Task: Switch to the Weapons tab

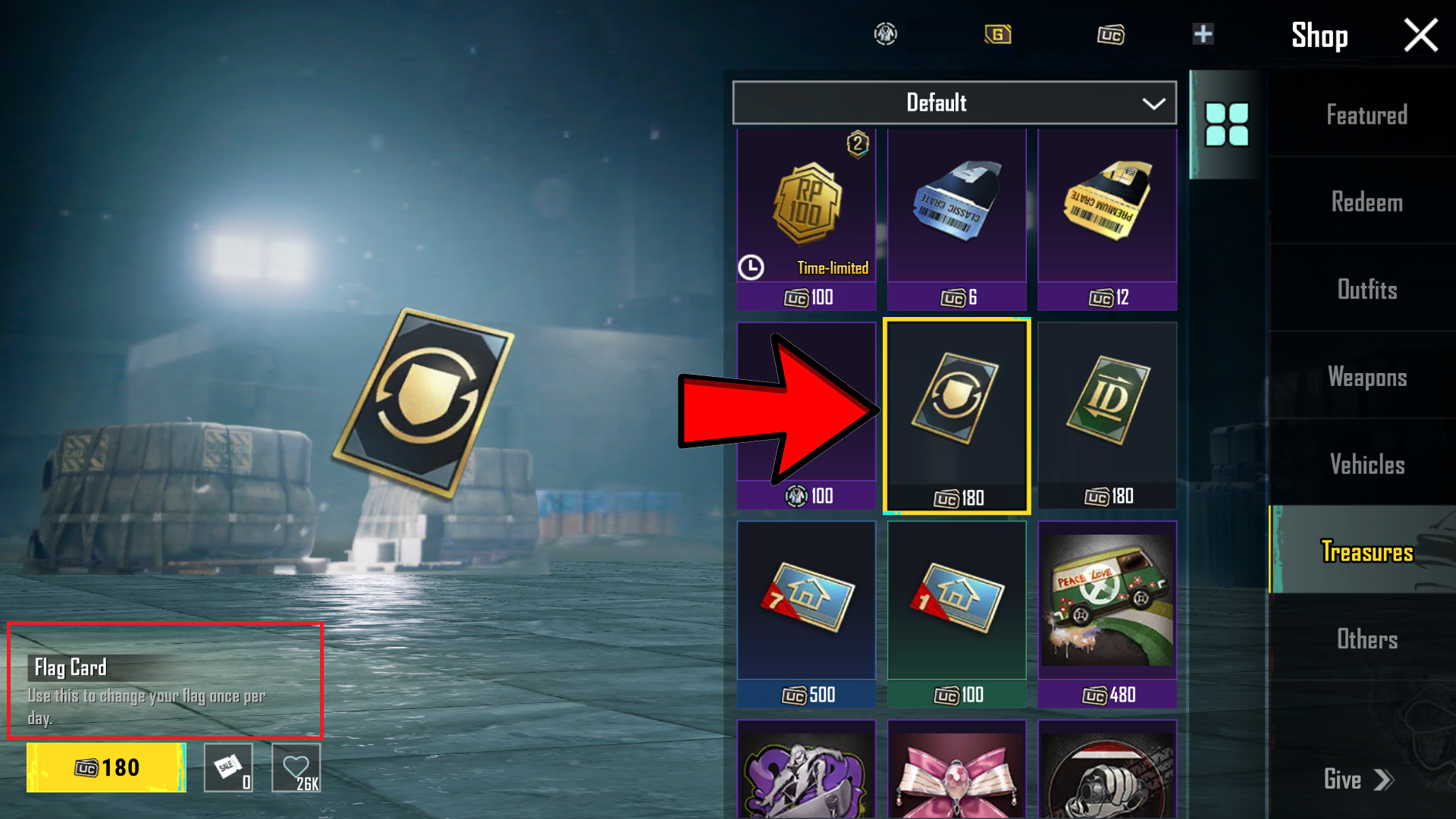Action: coord(1367,377)
